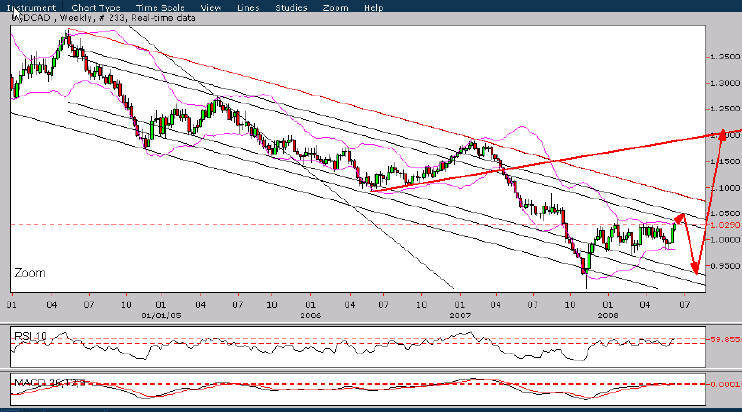Click the 1.0290 current price label

pyautogui.click(x=725, y=225)
